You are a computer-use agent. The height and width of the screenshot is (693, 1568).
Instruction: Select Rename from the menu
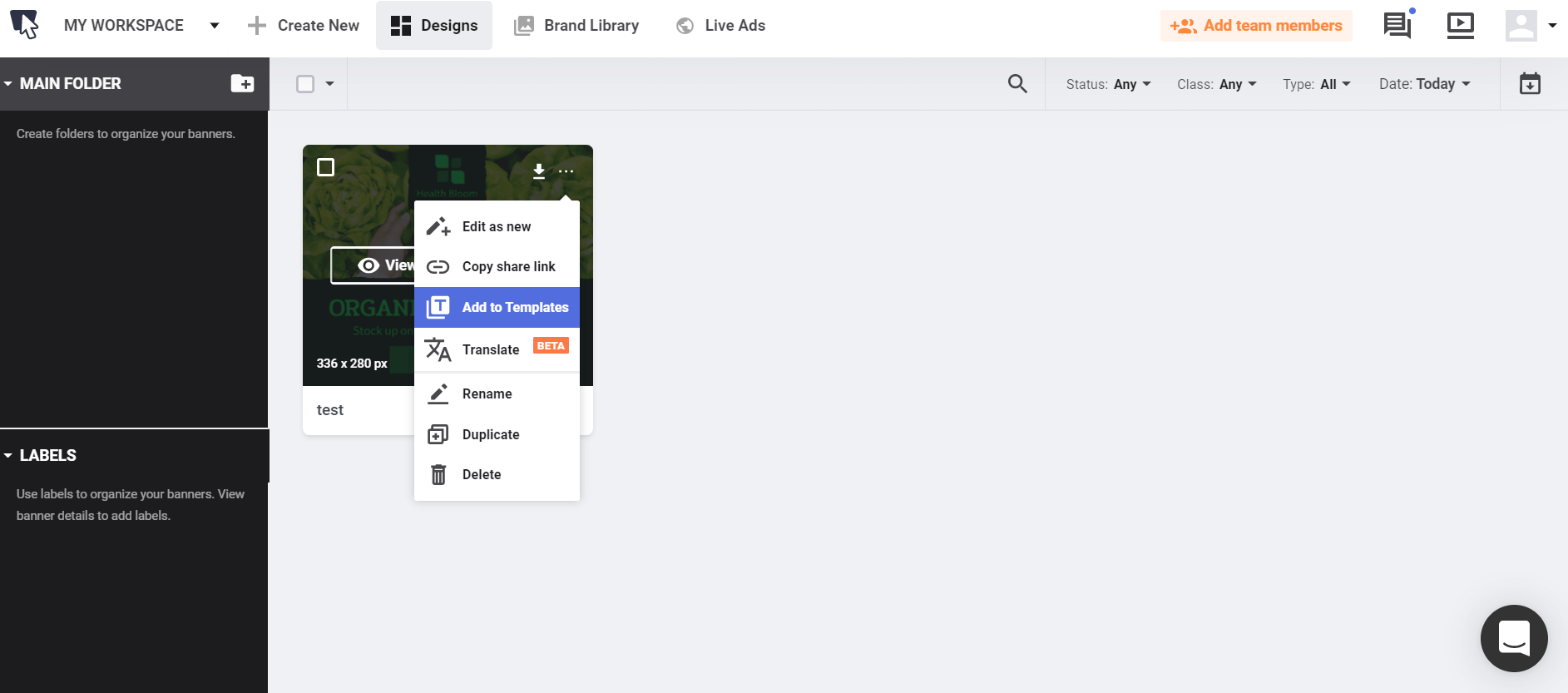tap(497, 394)
